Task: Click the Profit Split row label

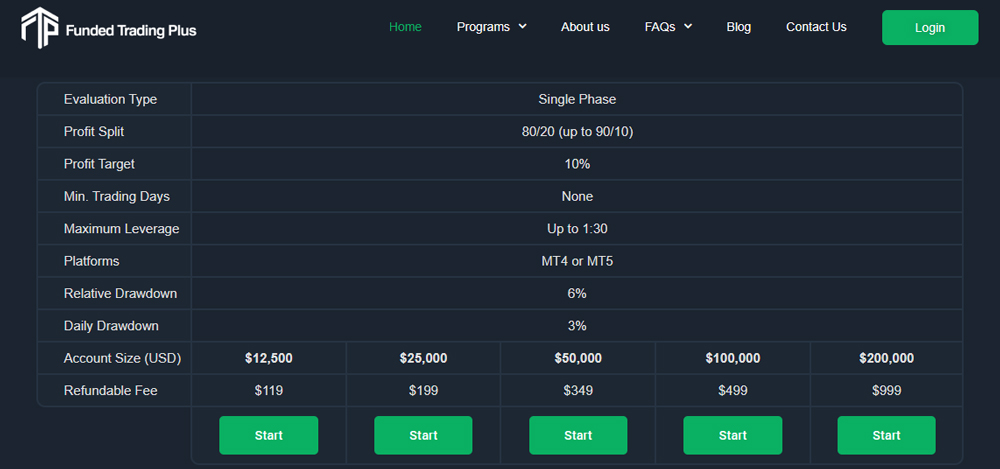Action: pos(94,132)
